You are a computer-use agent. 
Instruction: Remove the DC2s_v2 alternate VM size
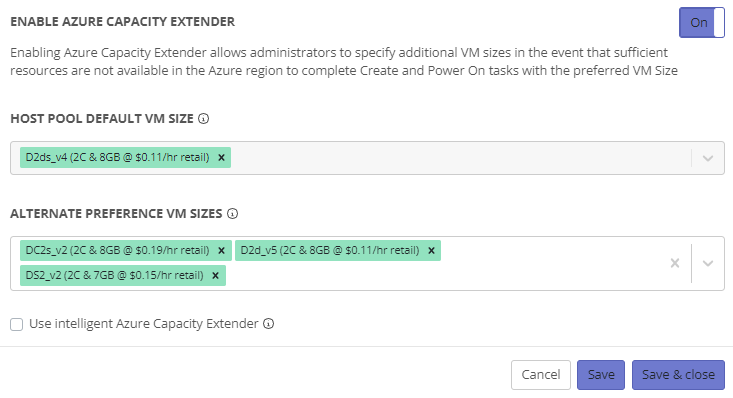pyautogui.click(x=222, y=251)
